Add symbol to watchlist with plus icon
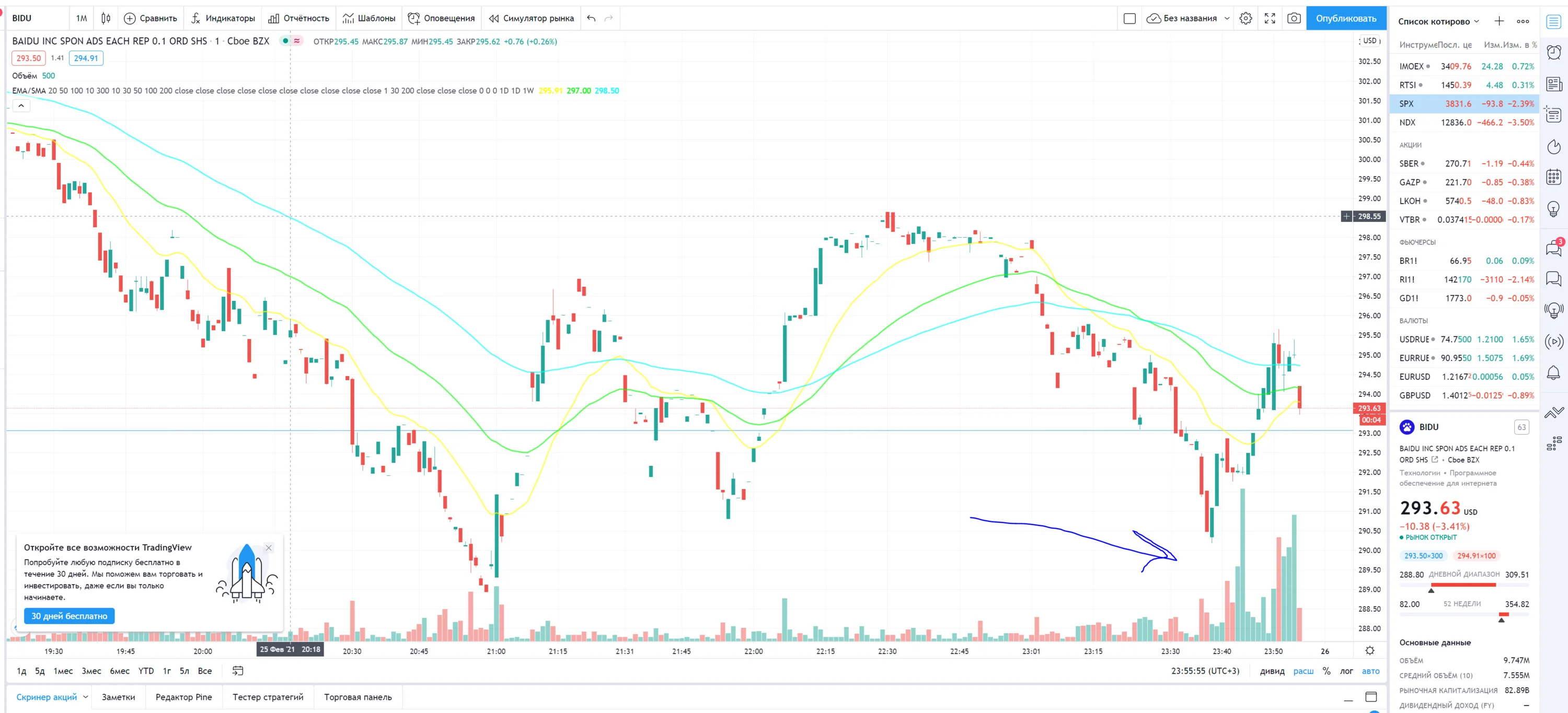The image size is (1568, 713). pos(1499,21)
